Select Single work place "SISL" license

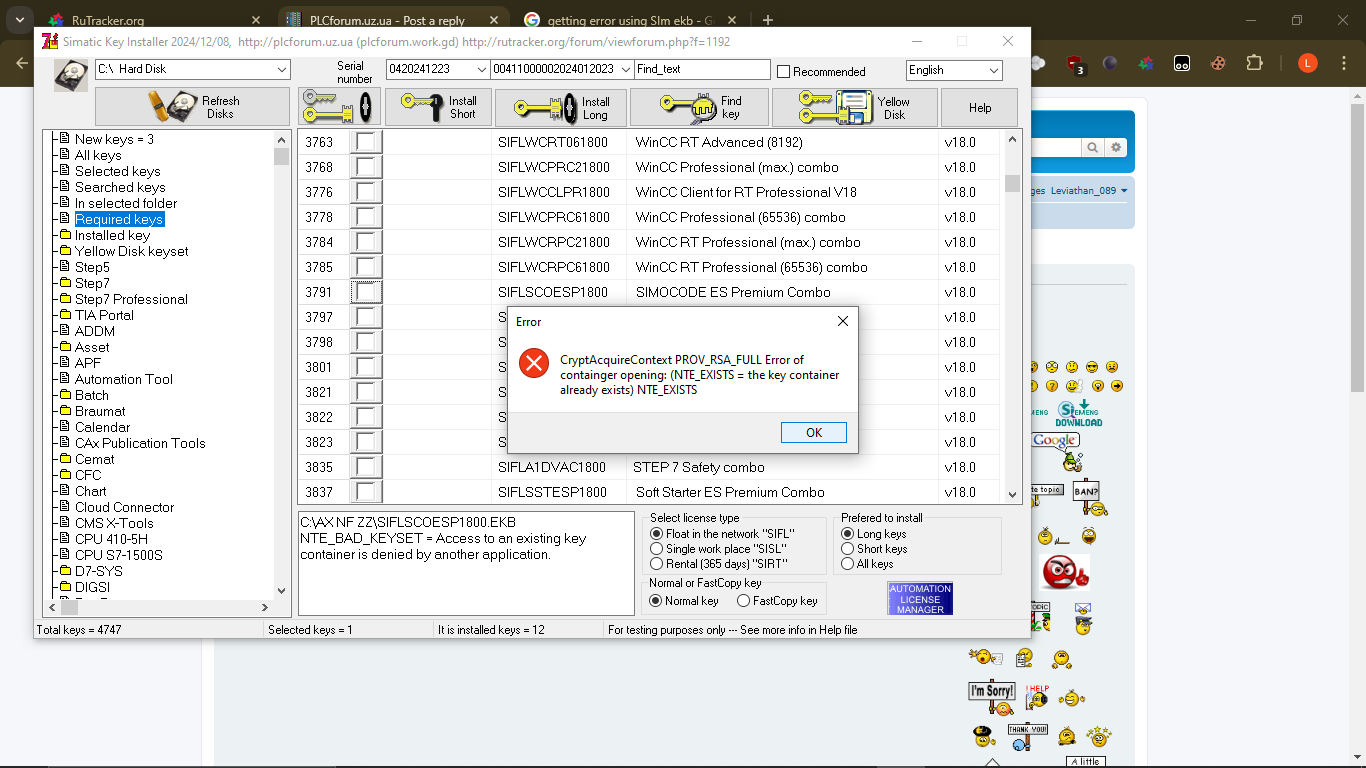click(657, 548)
